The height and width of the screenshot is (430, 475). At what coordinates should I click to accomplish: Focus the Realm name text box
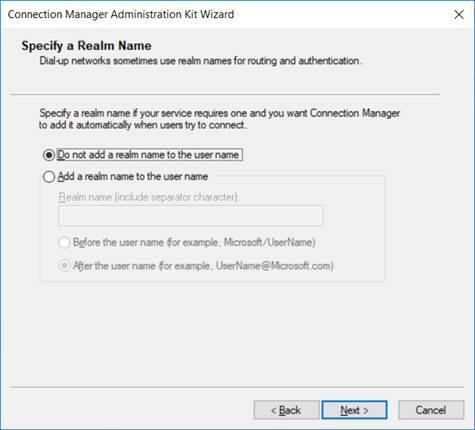191,216
